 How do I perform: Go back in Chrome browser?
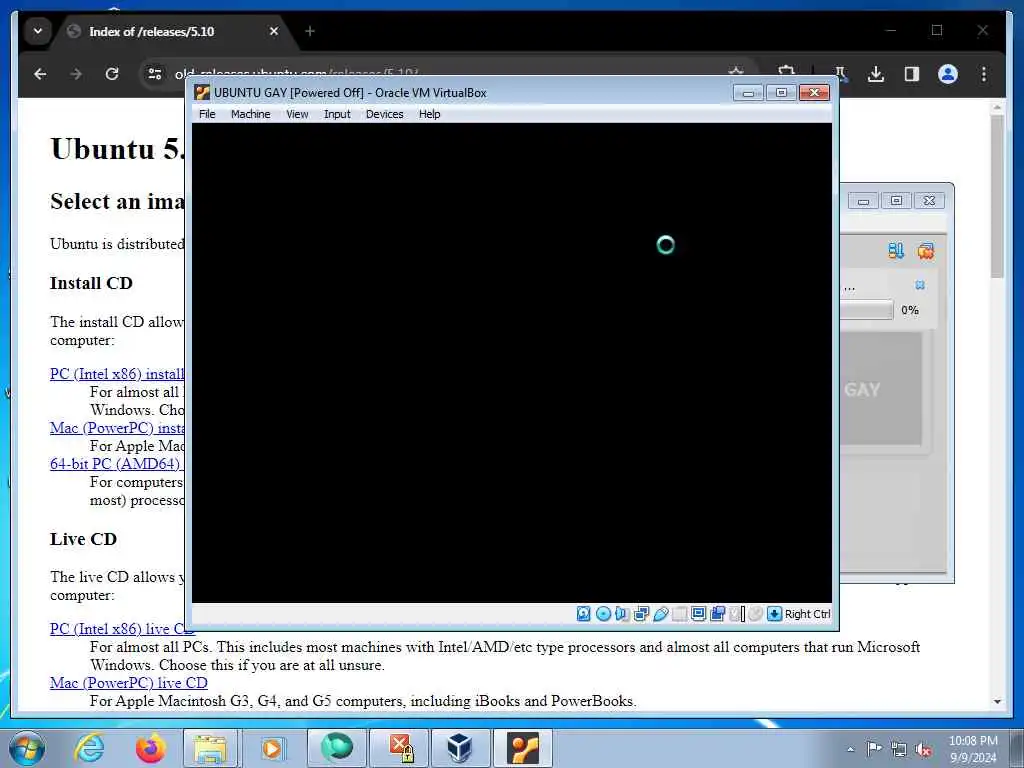point(40,74)
